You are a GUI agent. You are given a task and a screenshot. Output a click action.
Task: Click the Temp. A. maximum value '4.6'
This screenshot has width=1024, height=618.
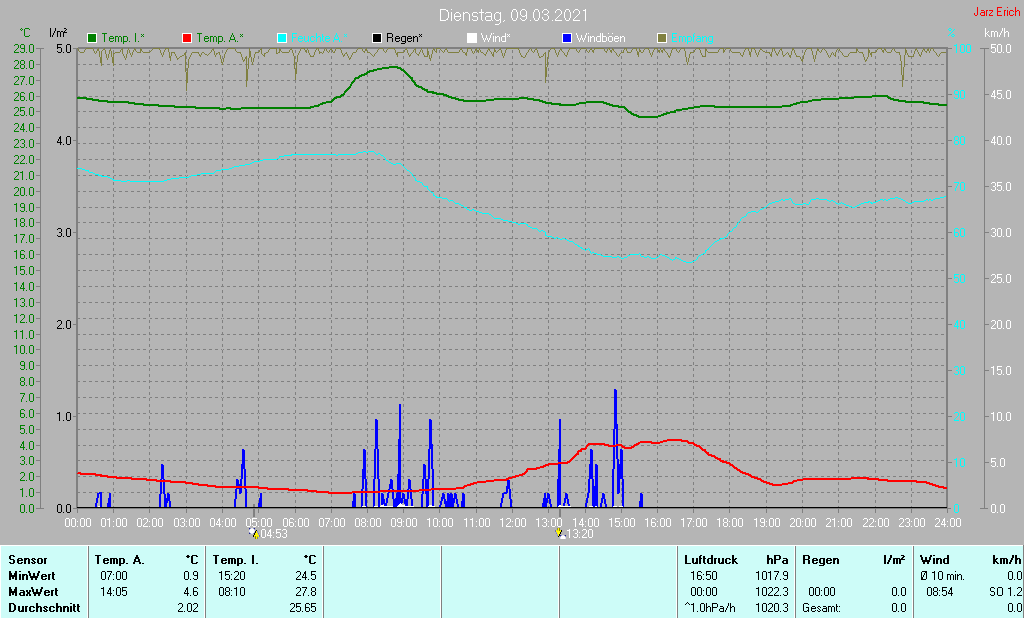tap(191, 592)
